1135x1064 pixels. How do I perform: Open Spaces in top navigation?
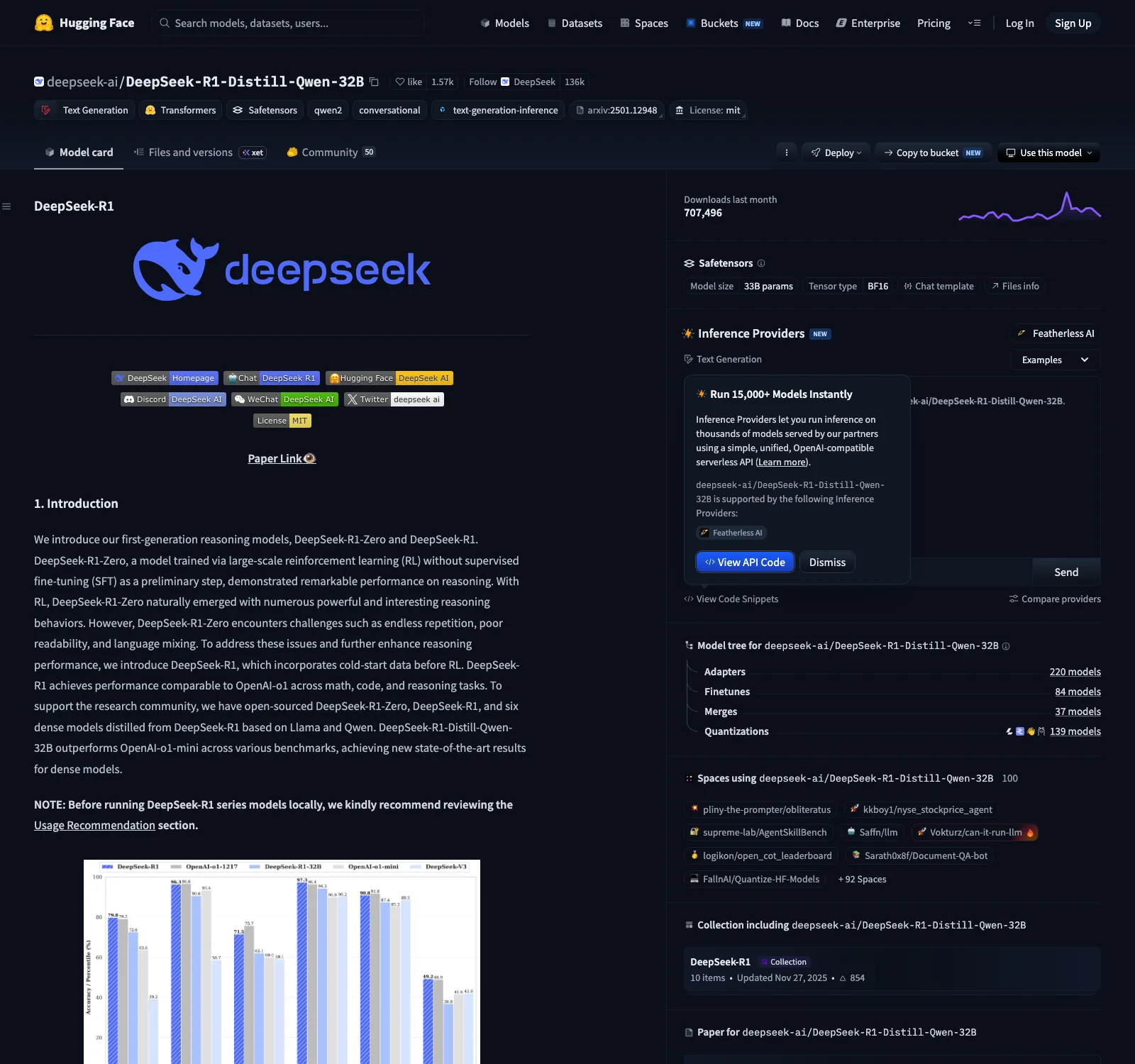pos(644,23)
